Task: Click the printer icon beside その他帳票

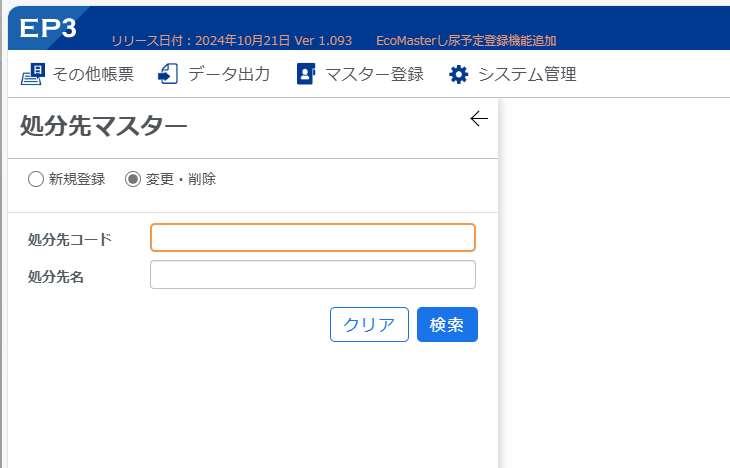Action: tap(33, 74)
